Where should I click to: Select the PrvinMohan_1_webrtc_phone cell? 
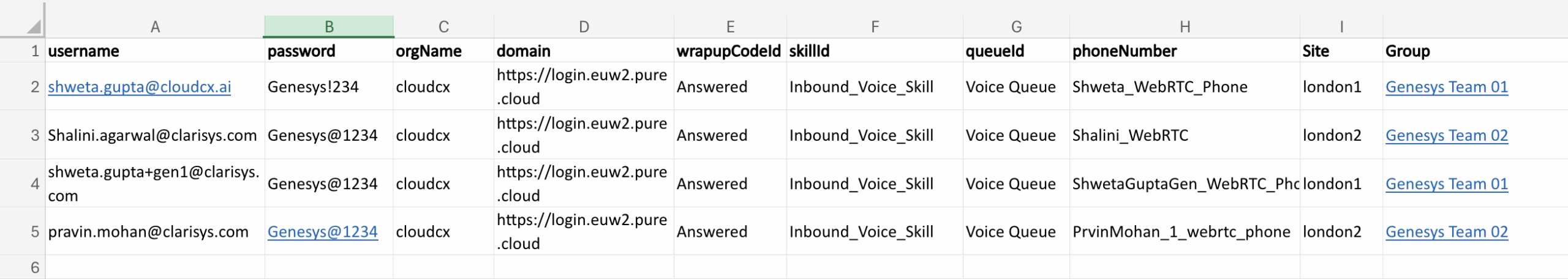click(1181, 232)
